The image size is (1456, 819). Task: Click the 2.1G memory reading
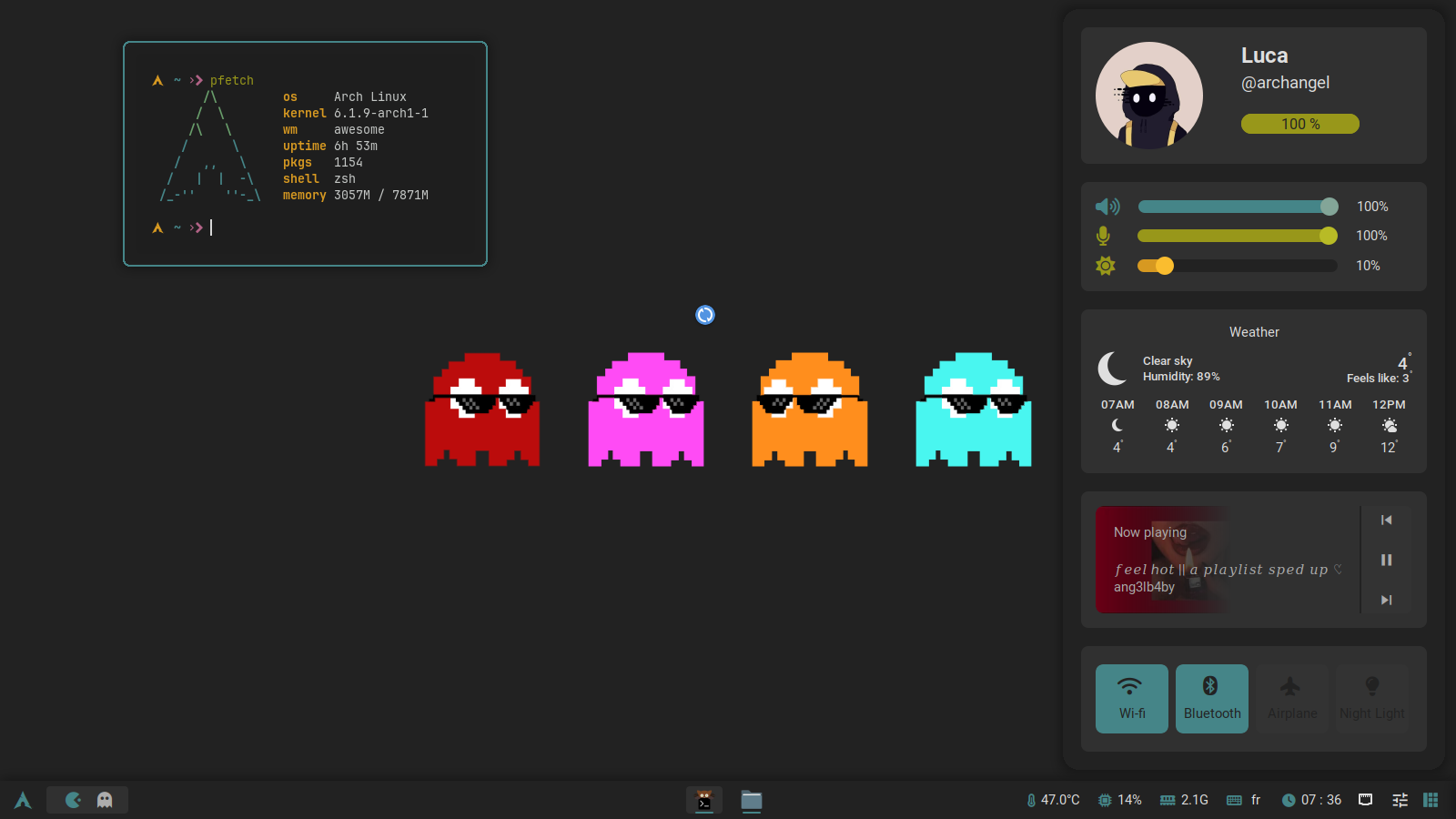tap(1195, 800)
